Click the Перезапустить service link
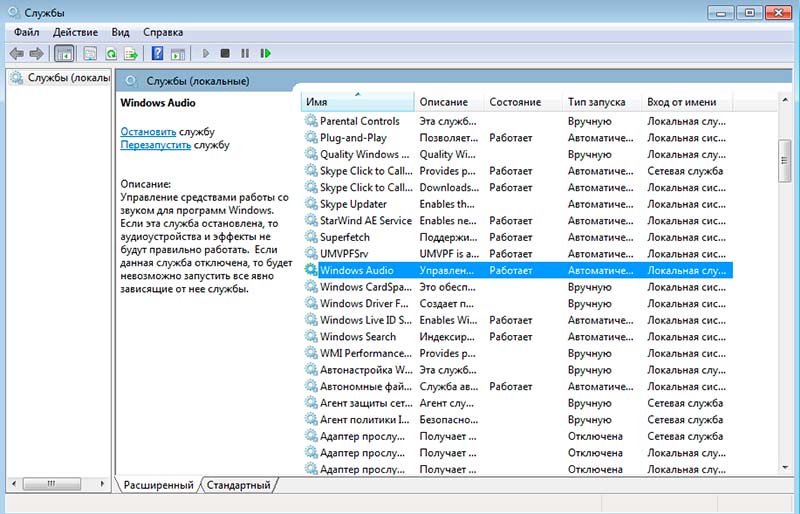The width and height of the screenshot is (800, 514). tap(155, 145)
